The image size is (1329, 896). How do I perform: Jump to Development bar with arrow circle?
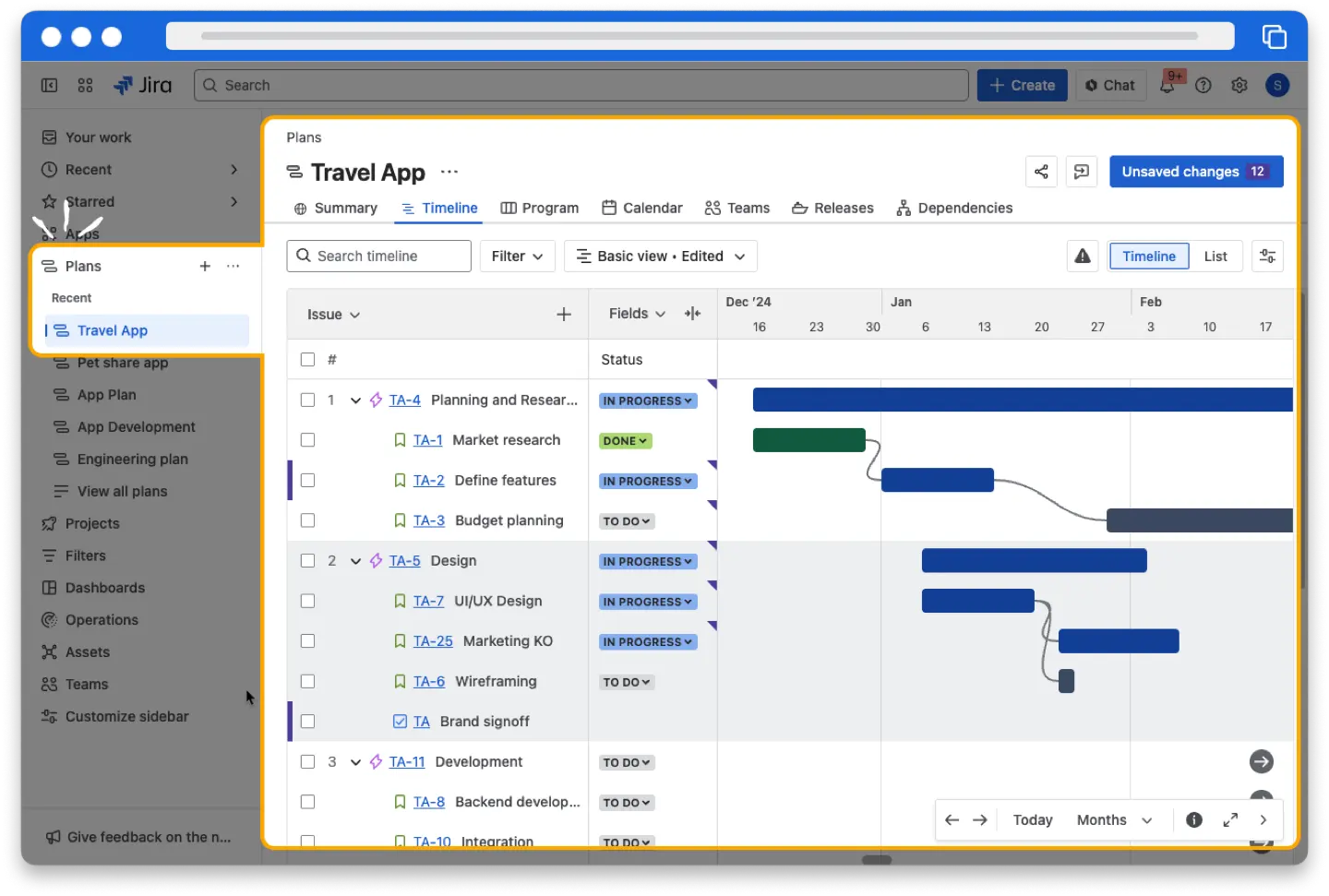click(x=1262, y=761)
